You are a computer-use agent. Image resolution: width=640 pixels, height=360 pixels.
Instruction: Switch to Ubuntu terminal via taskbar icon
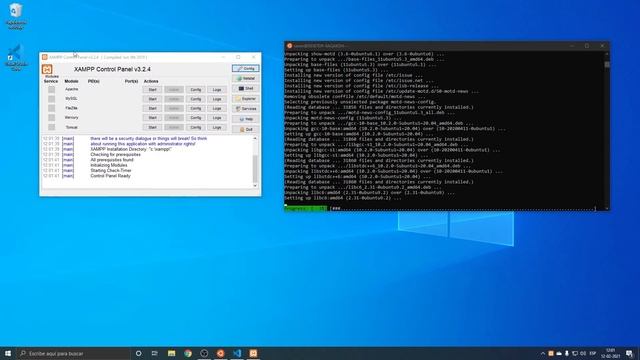220,353
